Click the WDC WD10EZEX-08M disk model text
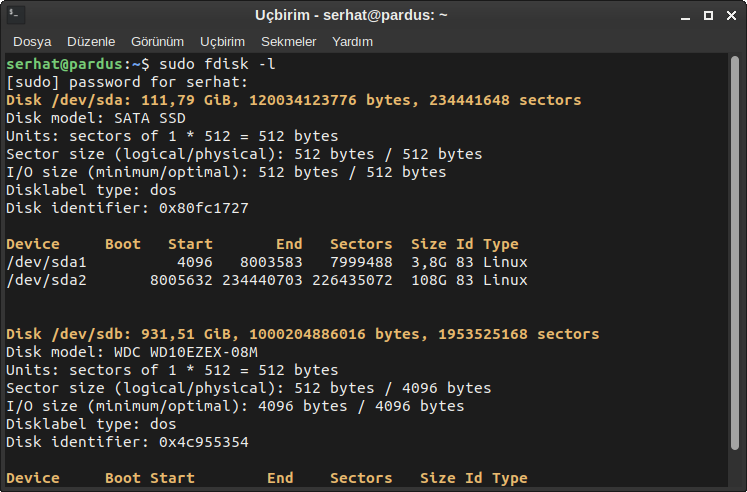This screenshot has height=492, width=747. pos(185,352)
